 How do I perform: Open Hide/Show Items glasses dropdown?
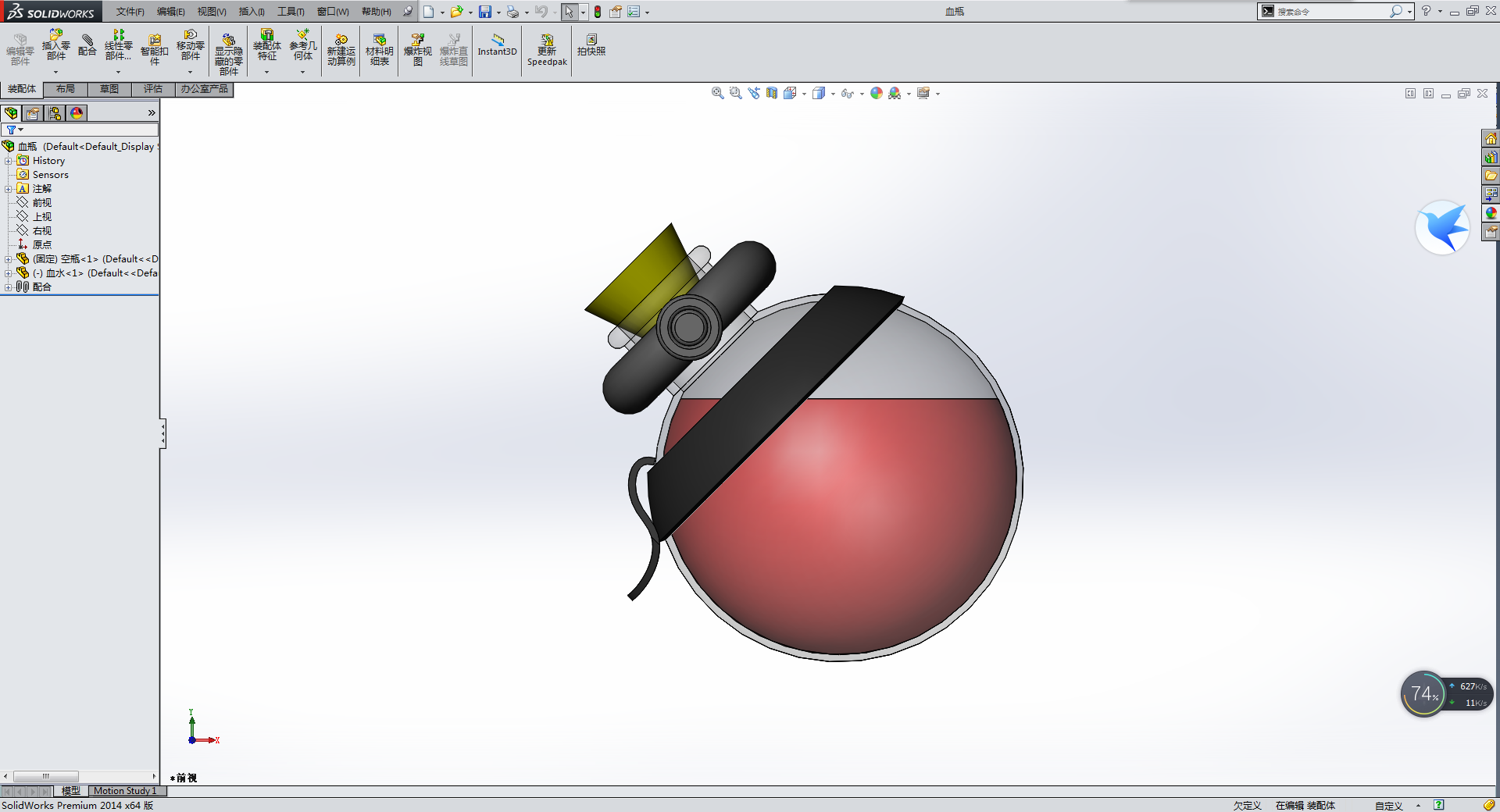point(862,94)
